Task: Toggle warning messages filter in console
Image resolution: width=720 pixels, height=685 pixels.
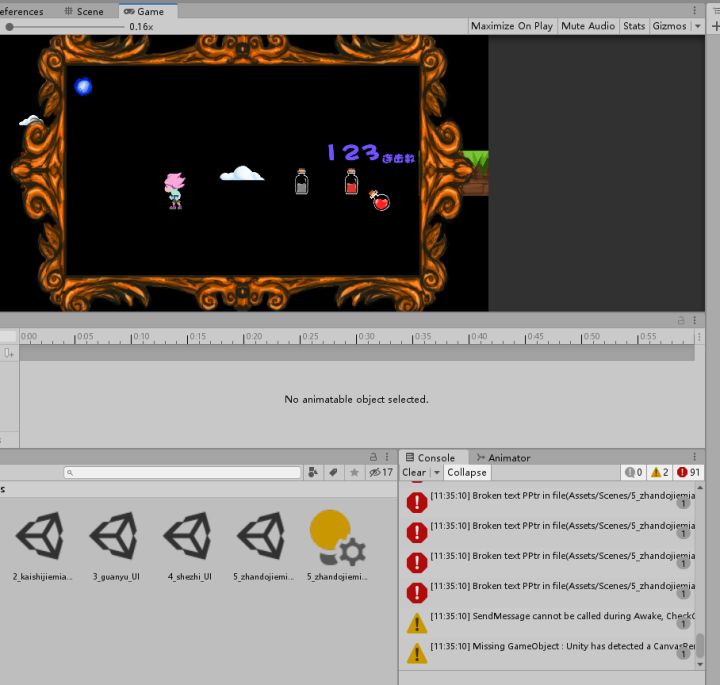Action: coord(659,472)
